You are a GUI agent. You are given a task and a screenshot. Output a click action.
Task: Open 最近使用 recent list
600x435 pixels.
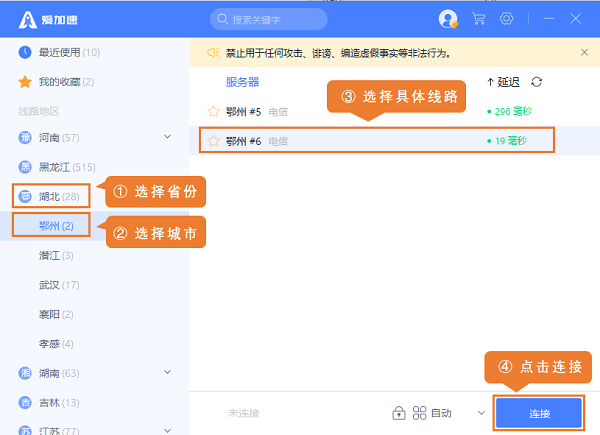click(69, 52)
